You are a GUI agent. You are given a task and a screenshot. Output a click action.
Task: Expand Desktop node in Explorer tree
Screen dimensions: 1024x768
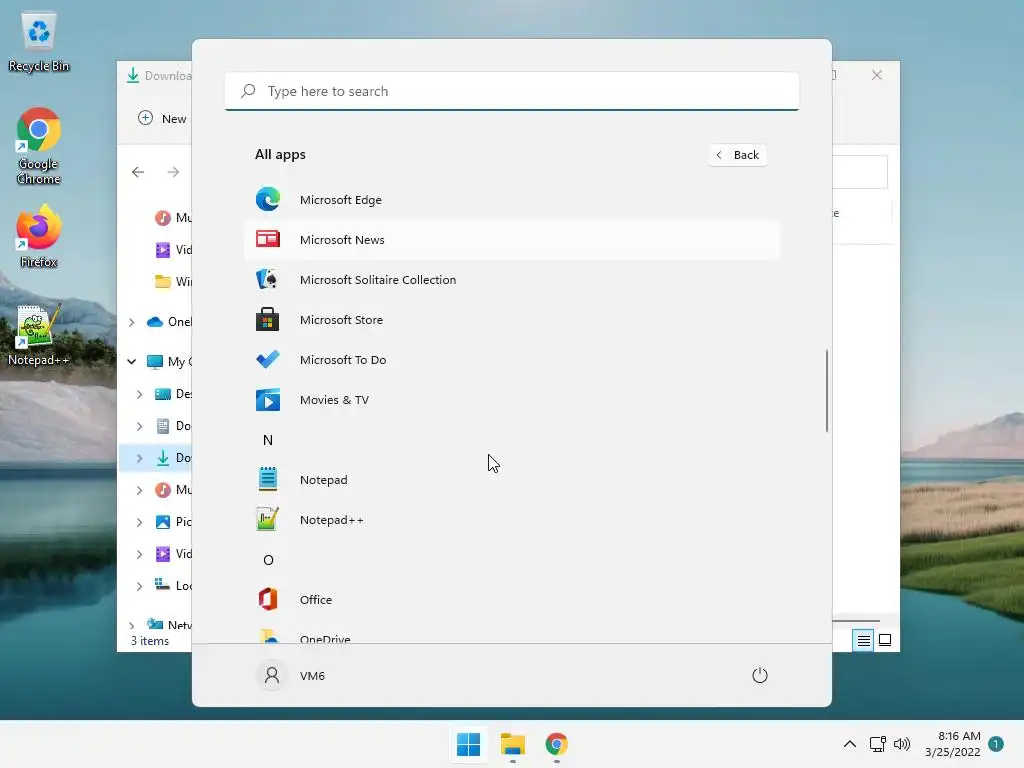pos(139,394)
